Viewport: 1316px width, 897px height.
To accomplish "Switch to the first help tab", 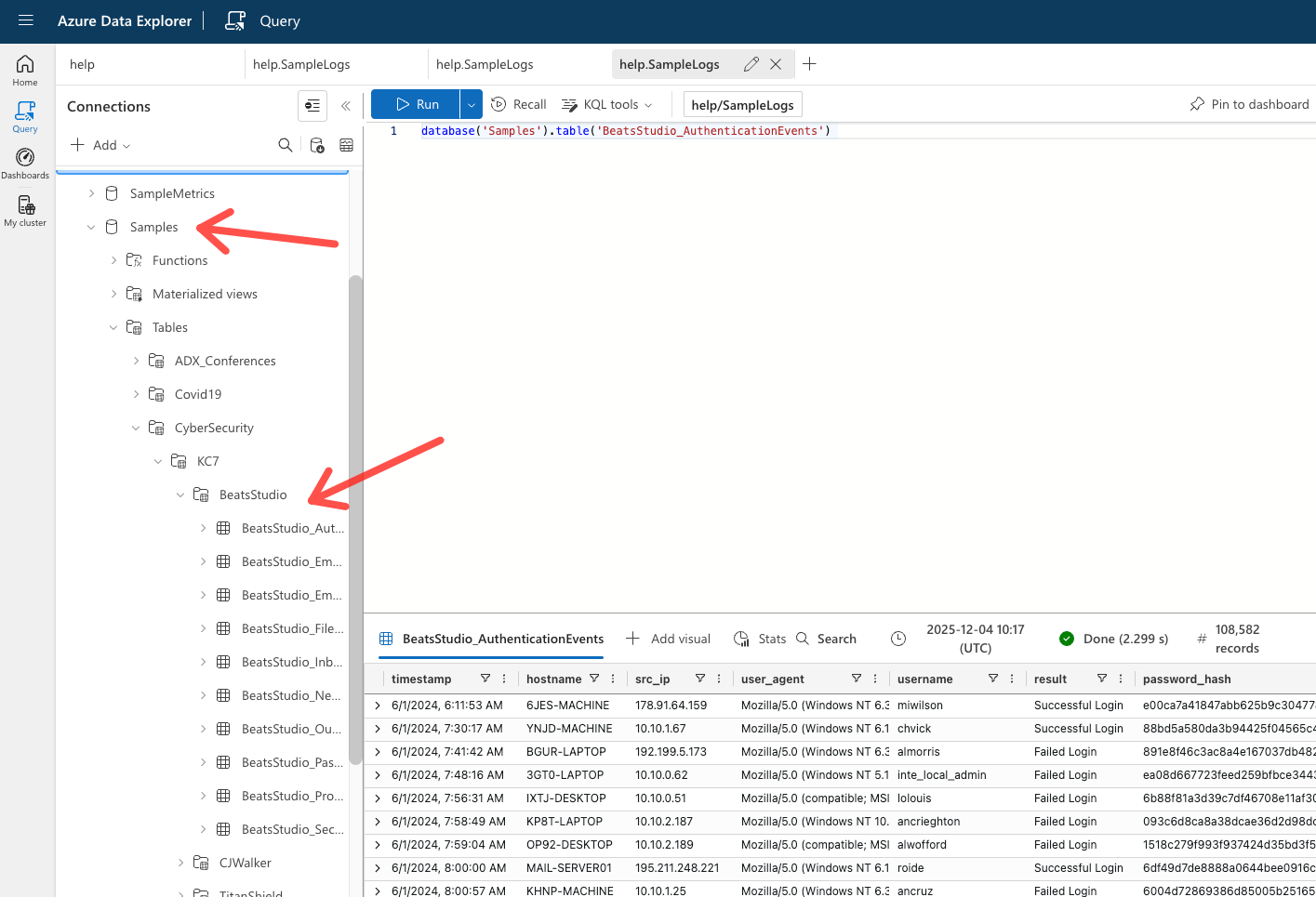I will click(83, 64).
